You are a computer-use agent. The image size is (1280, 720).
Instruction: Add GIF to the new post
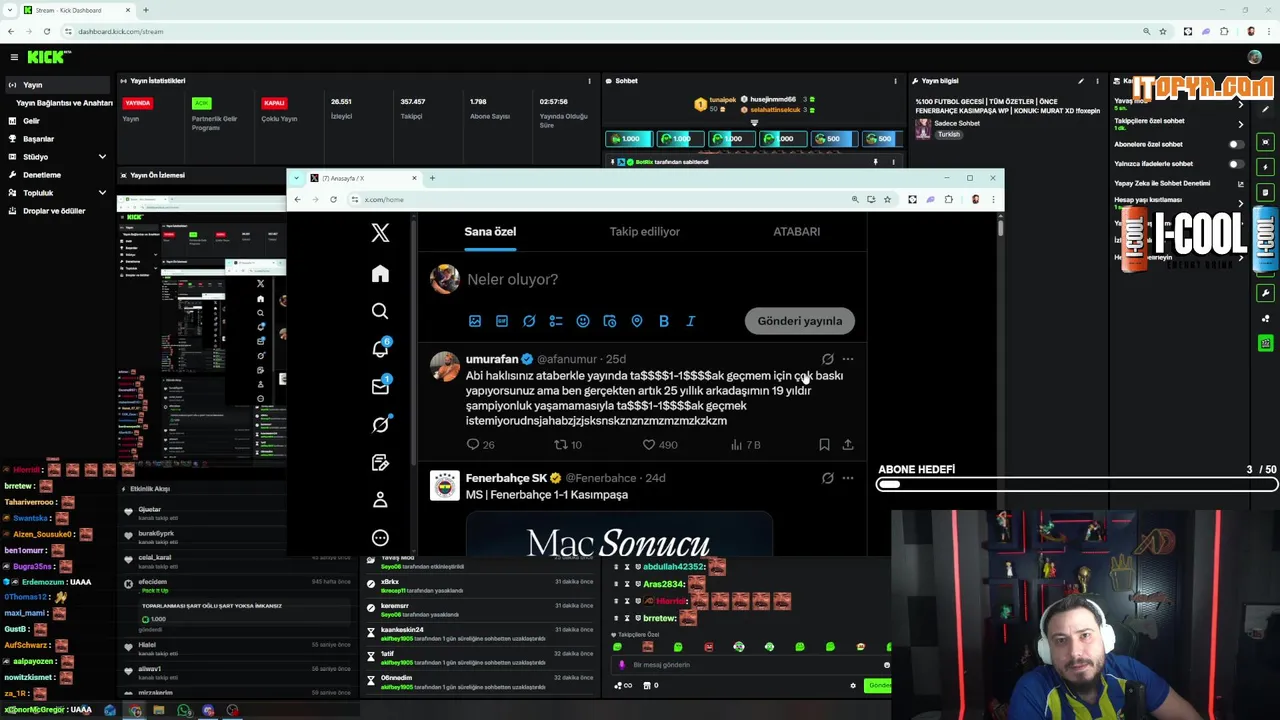tap(502, 321)
